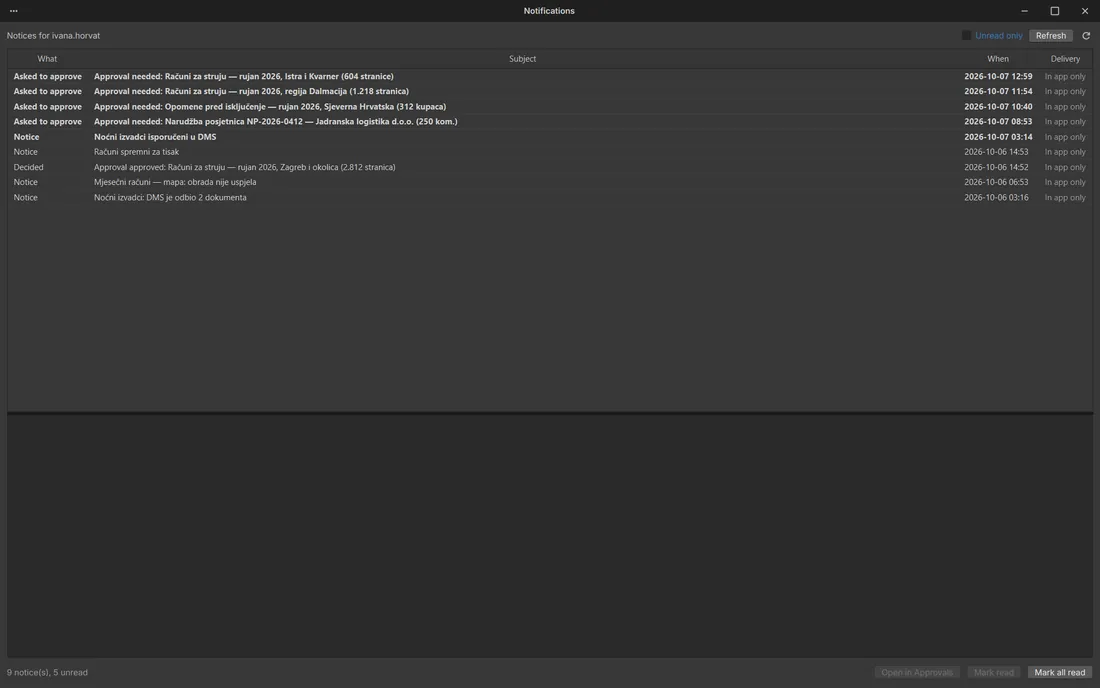The image size is (1100, 688).
Task: Click the 9 notice(s), 5 unread status text
Action: coord(47,673)
